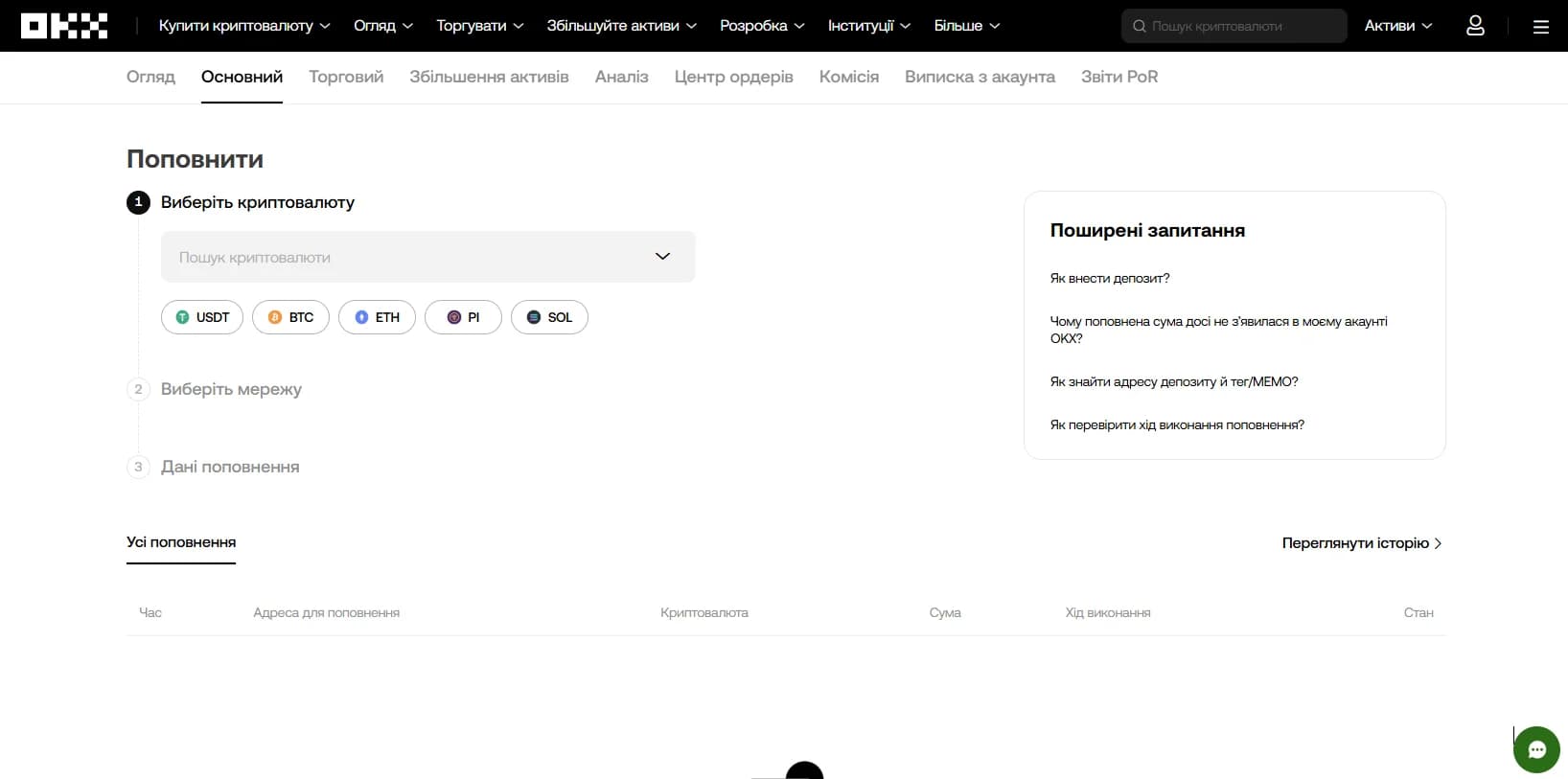Open FAQ Як внести депозит?
Screen dimensions: 1568x779
click(x=1110, y=278)
